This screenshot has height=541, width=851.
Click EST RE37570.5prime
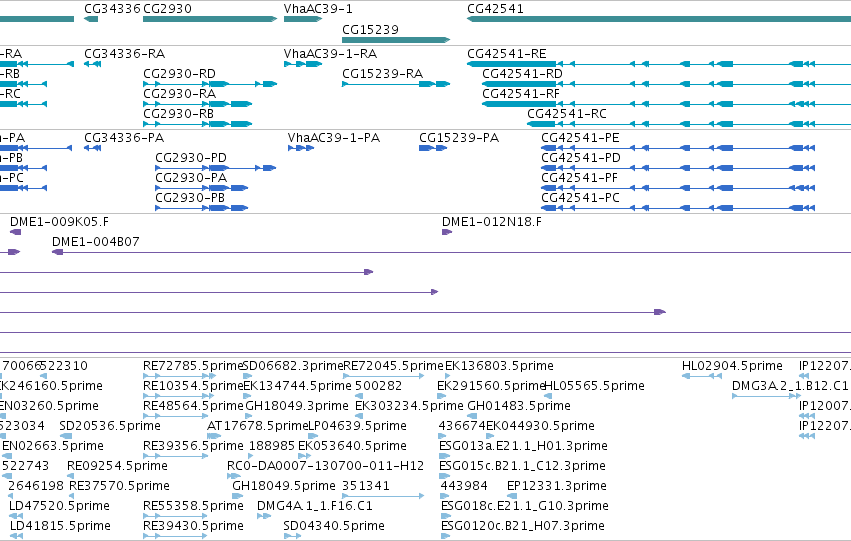119,486
